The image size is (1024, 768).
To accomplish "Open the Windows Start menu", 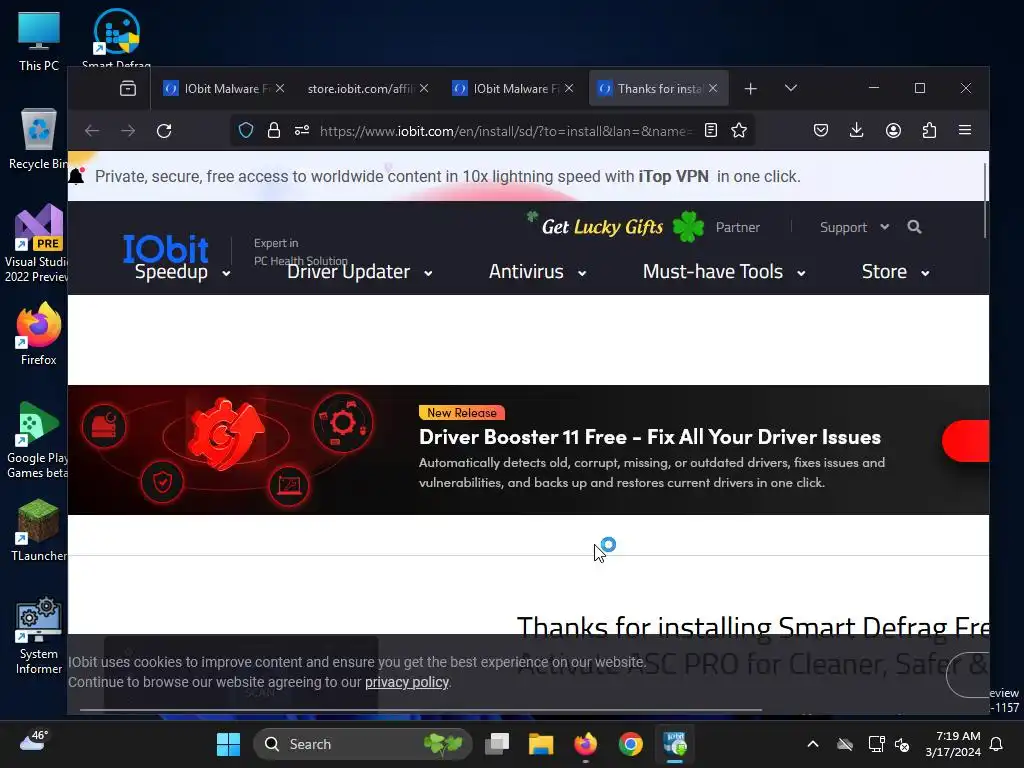I will 228,744.
